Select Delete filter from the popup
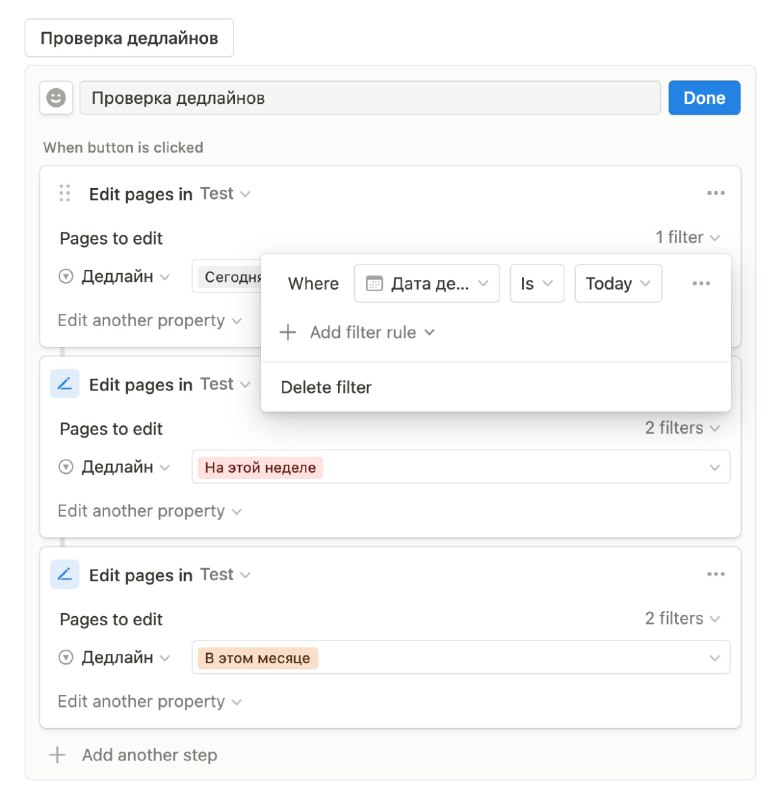The height and width of the screenshot is (800, 782). (326, 387)
